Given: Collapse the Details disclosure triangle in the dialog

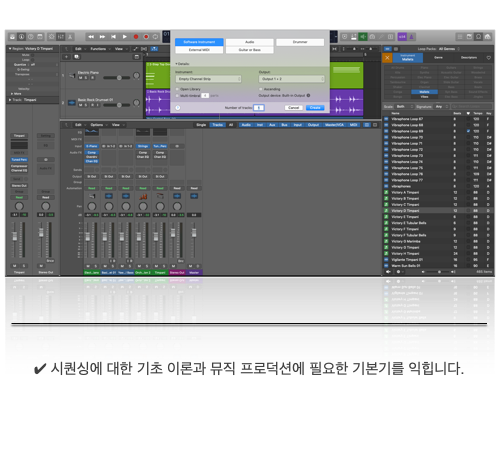Looking at the screenshot, I should [176, 64].
